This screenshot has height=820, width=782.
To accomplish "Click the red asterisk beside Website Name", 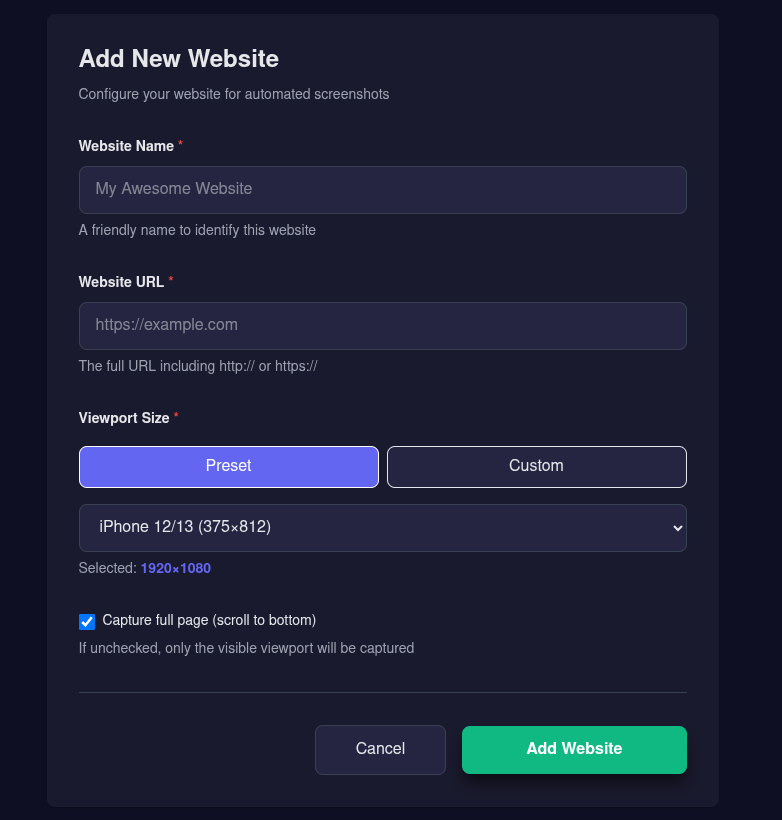I will tap(180, 145).
